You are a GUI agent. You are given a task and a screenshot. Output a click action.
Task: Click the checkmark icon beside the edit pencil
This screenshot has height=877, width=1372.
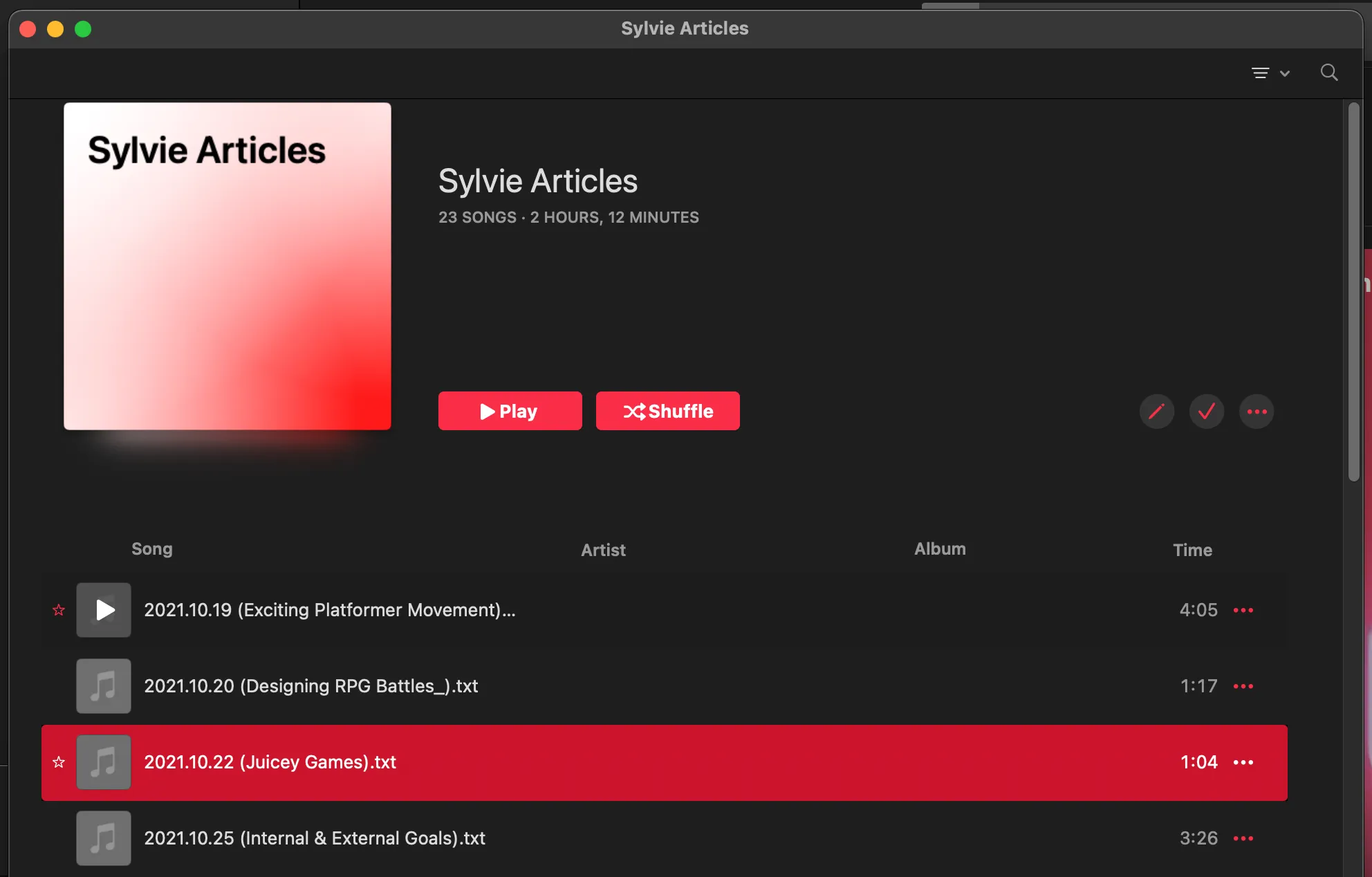(1206, 412)
